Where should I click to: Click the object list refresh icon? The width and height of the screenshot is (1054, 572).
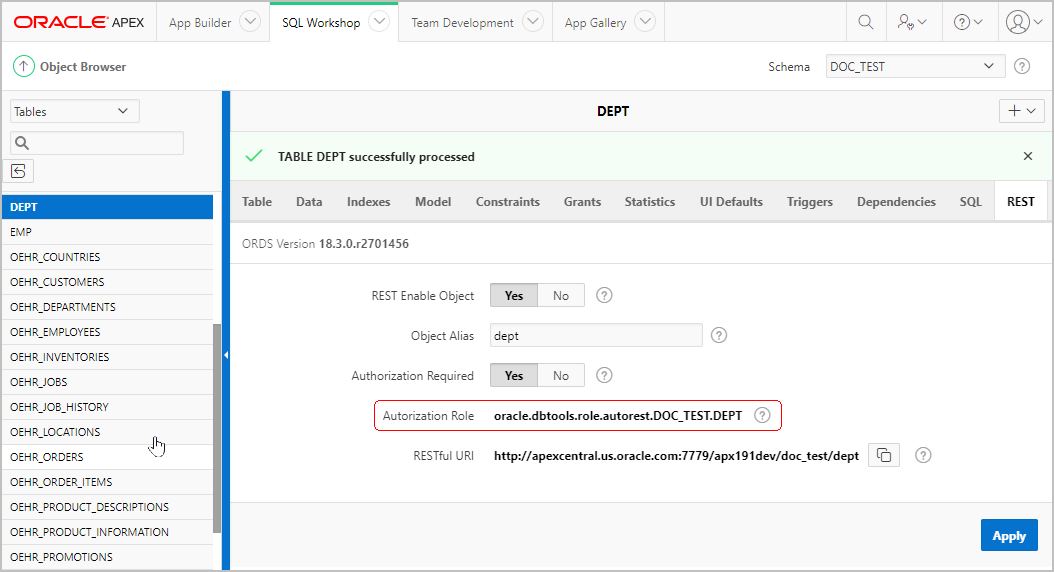19,171
